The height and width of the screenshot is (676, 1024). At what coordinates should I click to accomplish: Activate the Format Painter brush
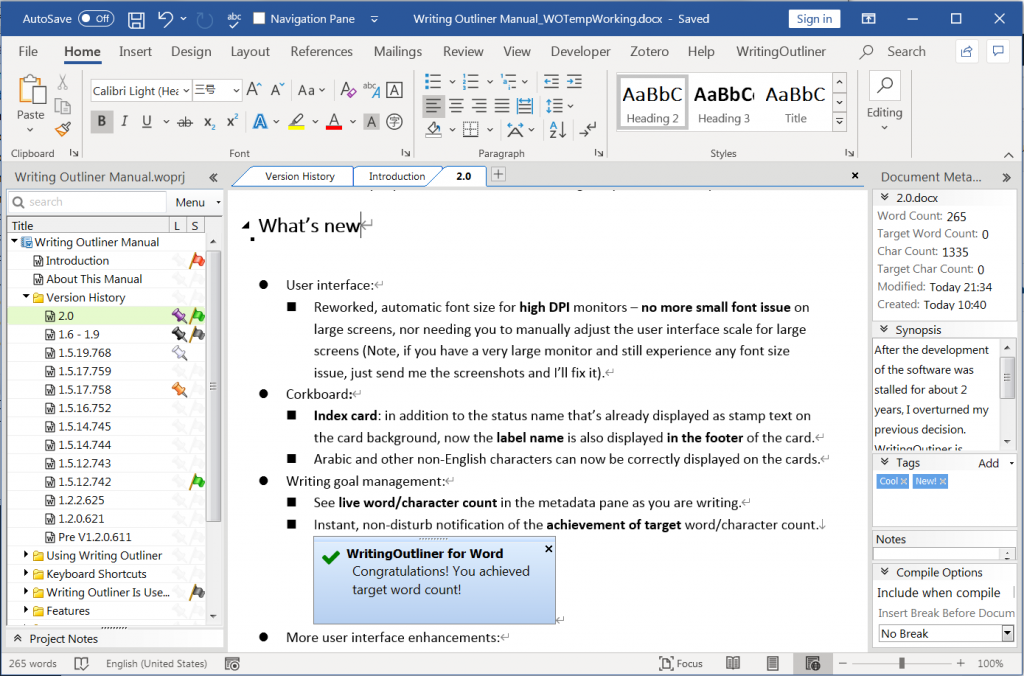(63, 129)
